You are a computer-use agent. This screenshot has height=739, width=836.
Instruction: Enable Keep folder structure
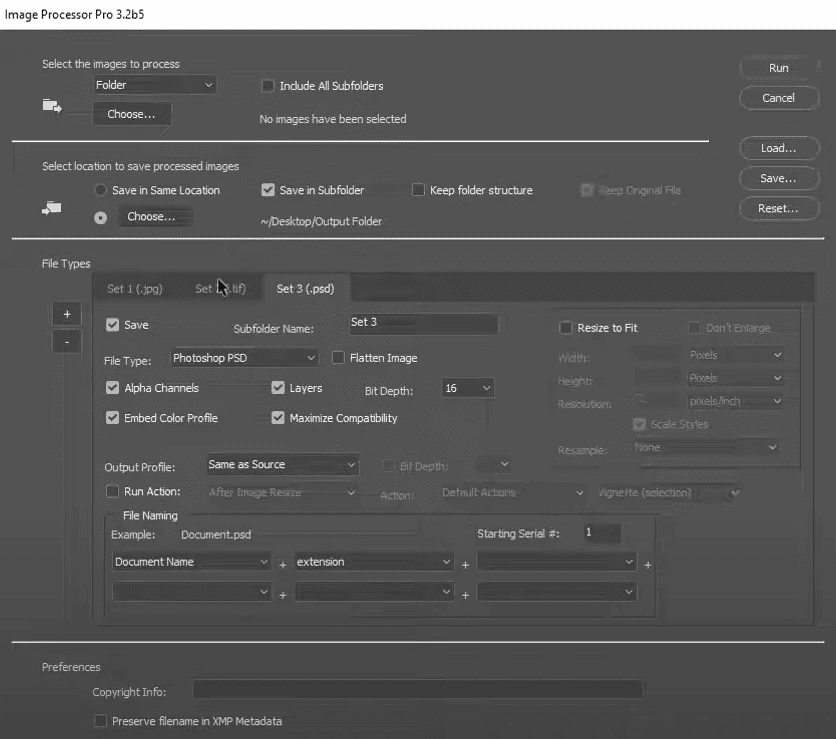pyautogui.click(x=417, y=189)
